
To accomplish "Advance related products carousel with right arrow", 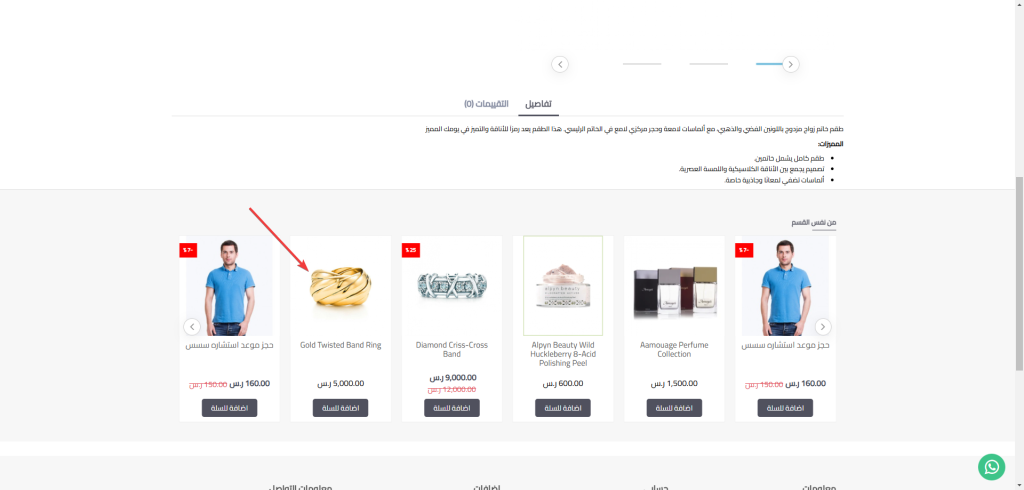I will (824, 327).
